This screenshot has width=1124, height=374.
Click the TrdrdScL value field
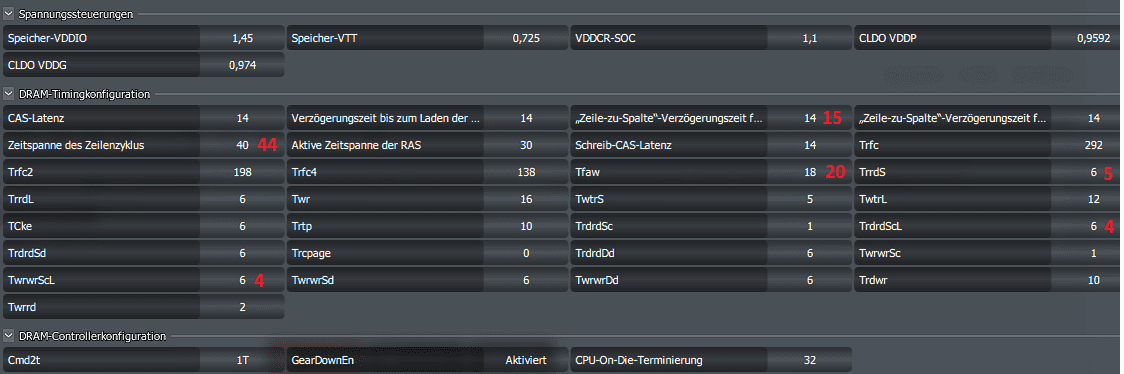[x=1094, y=226]
